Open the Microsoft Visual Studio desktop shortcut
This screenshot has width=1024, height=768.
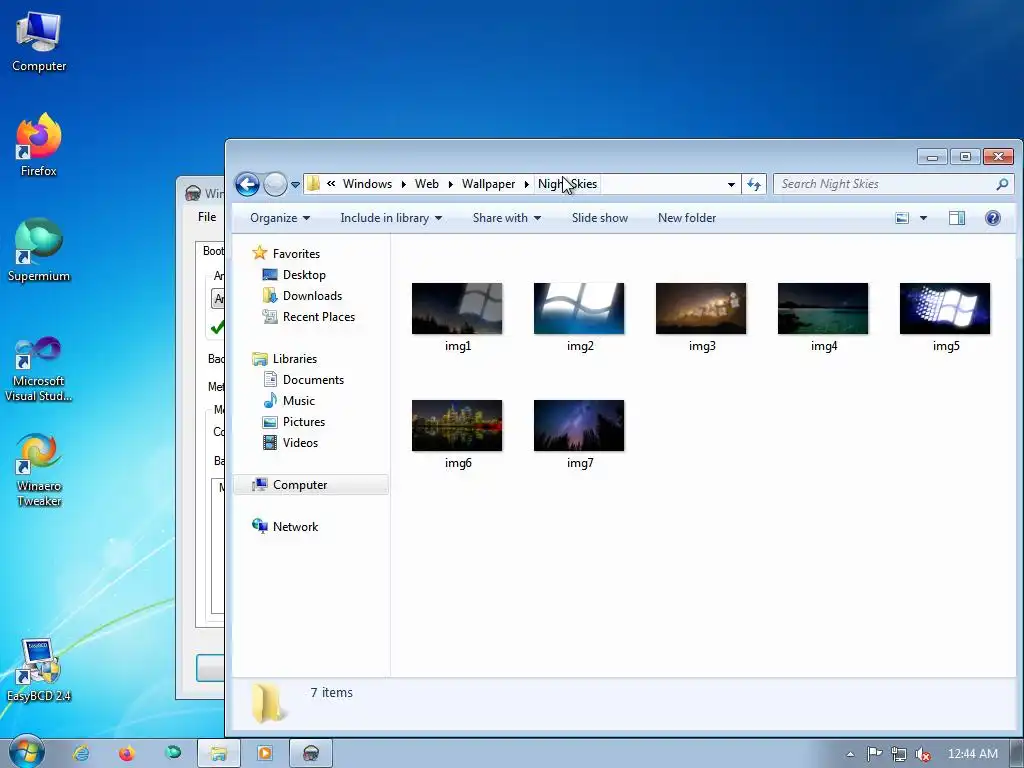tap(39, 369)
